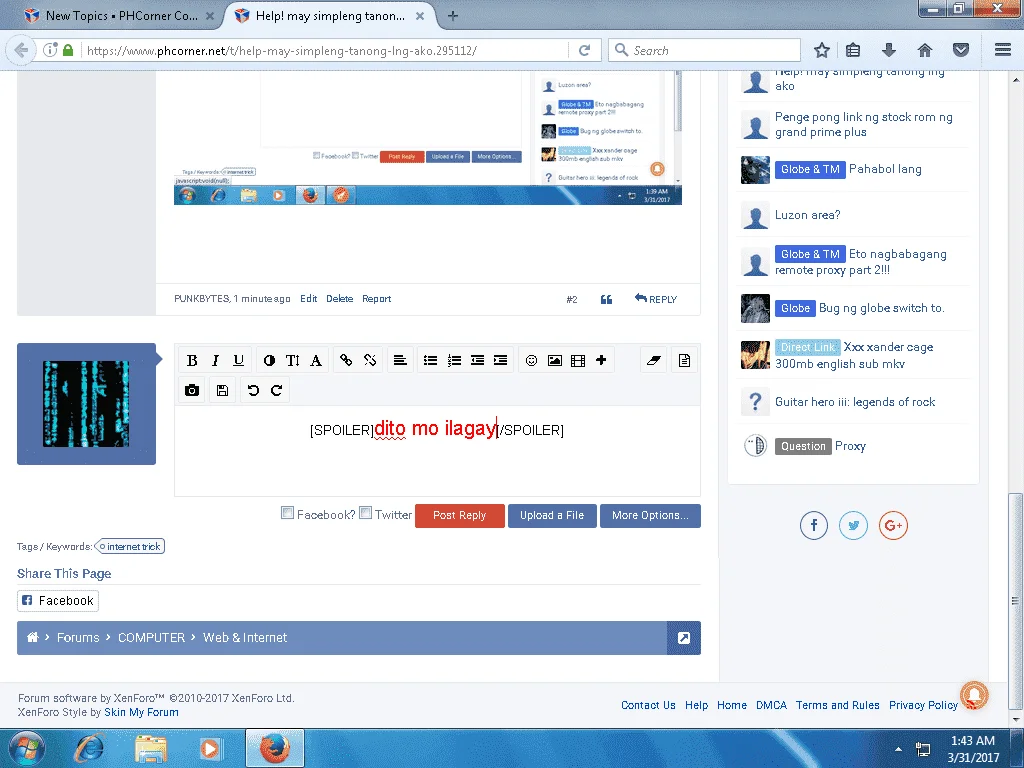Viewport: 1024px width, 768px height.
Task: Click round Twitter social icon
Action: (853, 526)
